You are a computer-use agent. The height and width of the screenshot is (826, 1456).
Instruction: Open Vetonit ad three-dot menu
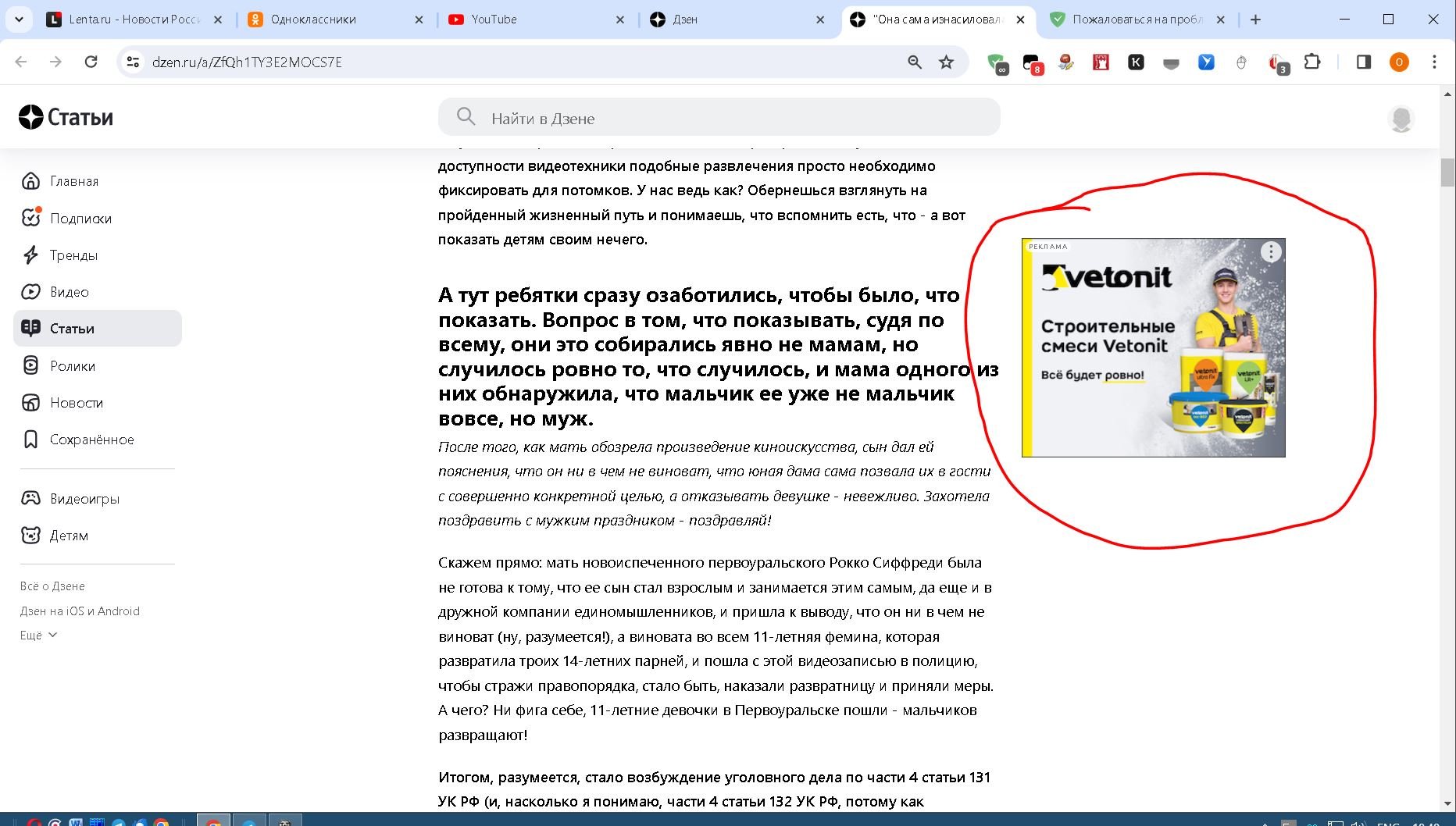1271,251
